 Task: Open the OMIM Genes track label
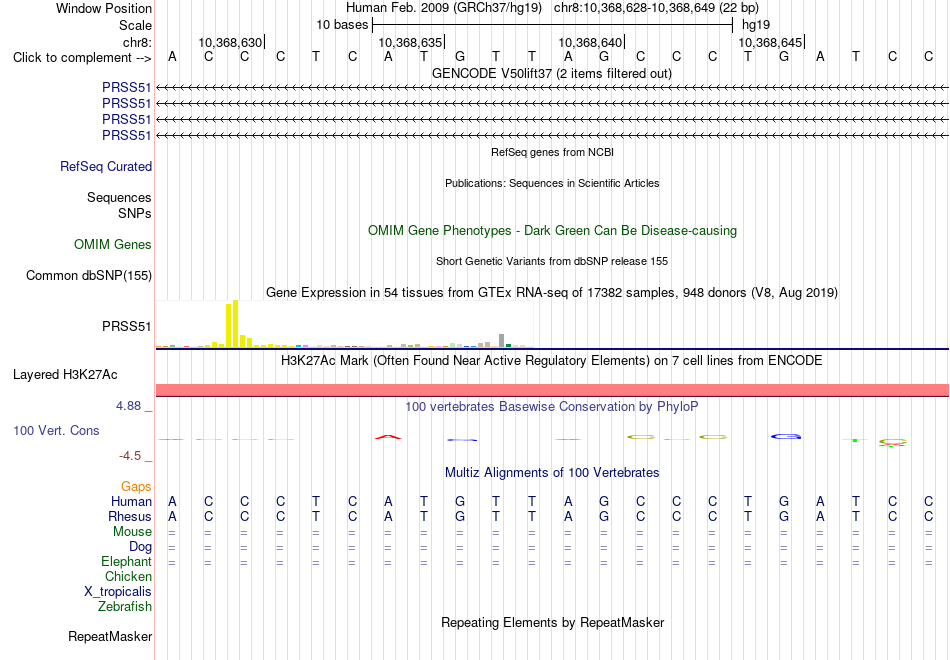point(113,244)
